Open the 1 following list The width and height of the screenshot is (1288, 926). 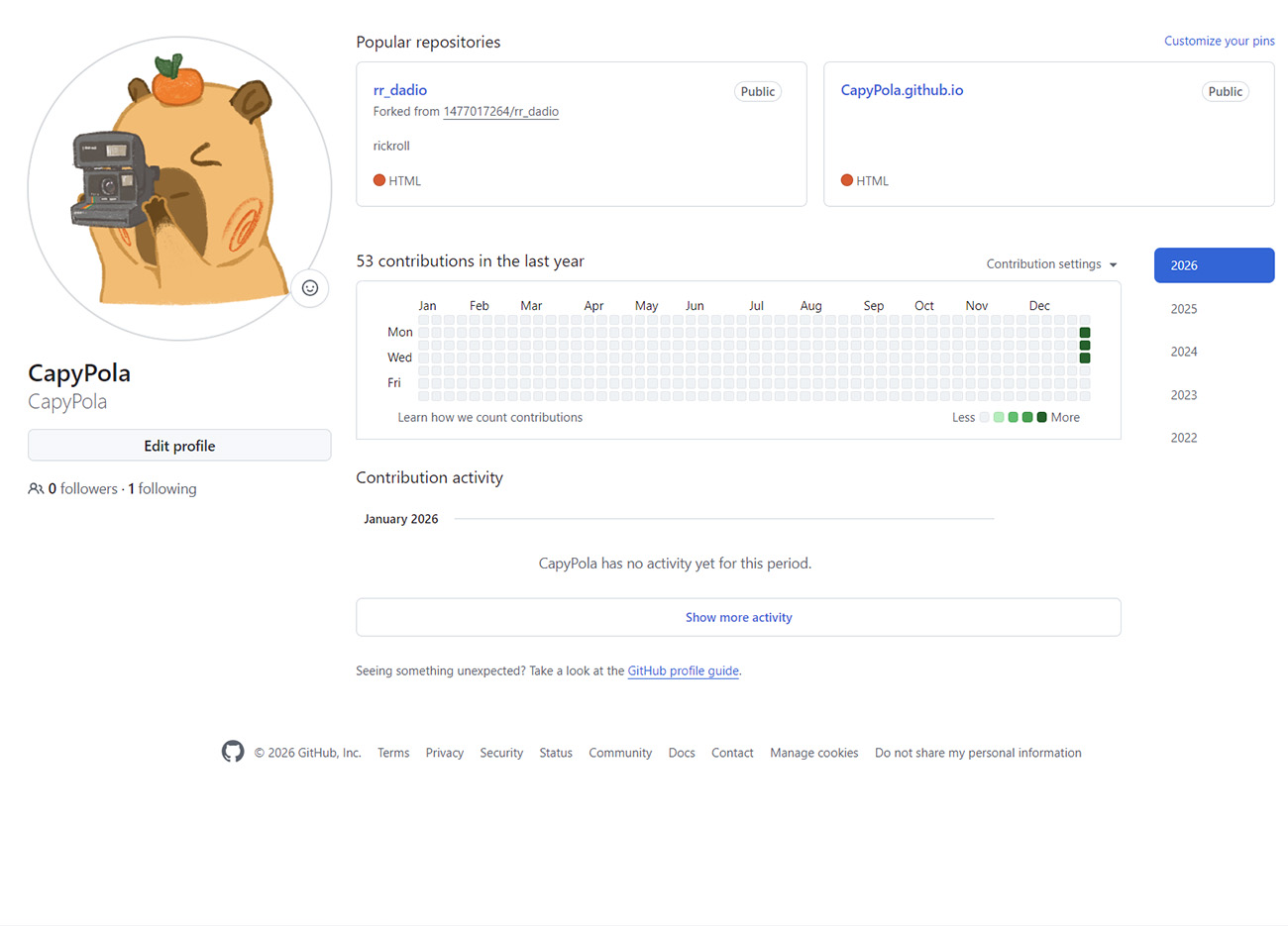click(162, 489)
